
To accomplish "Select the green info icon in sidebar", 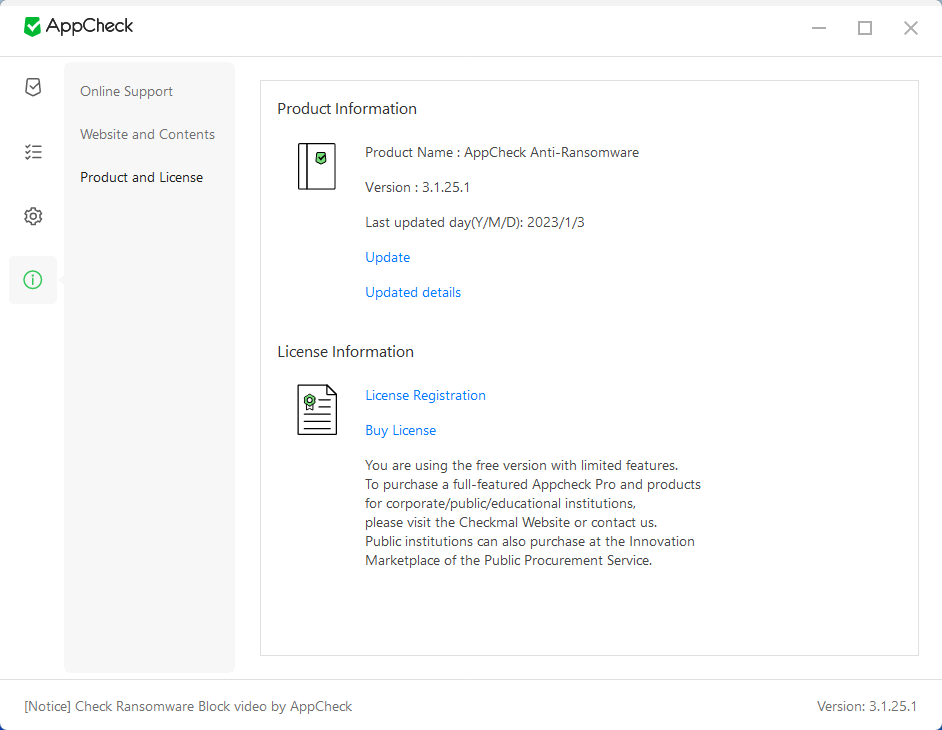I will [x=33, y=279].
